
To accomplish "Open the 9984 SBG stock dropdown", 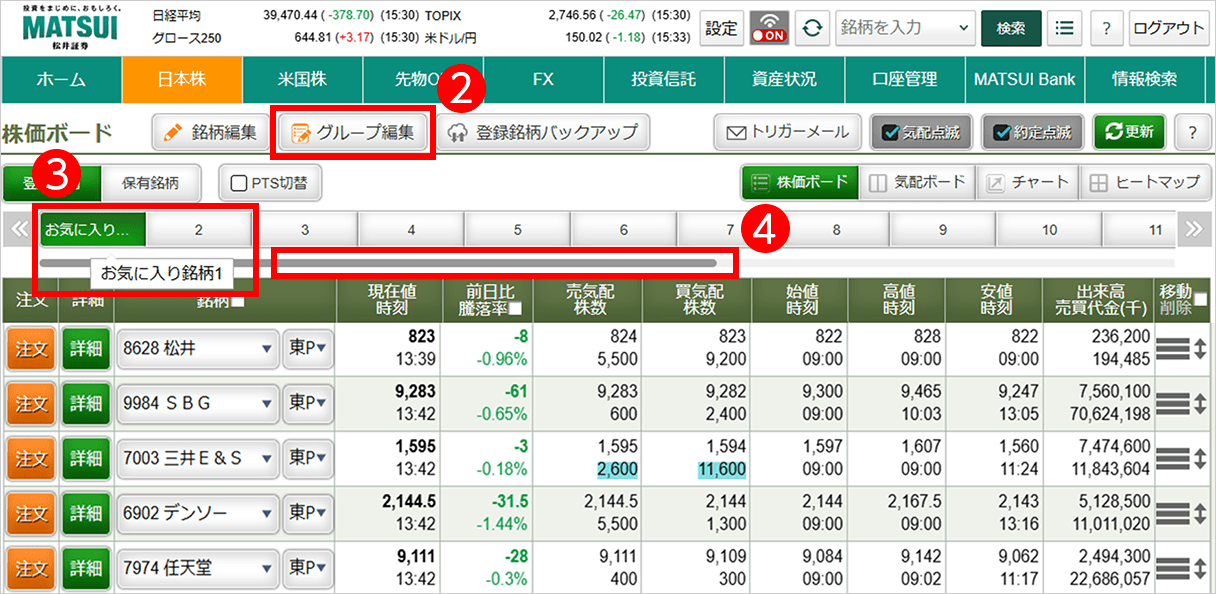I will click(x=197, y=403).
